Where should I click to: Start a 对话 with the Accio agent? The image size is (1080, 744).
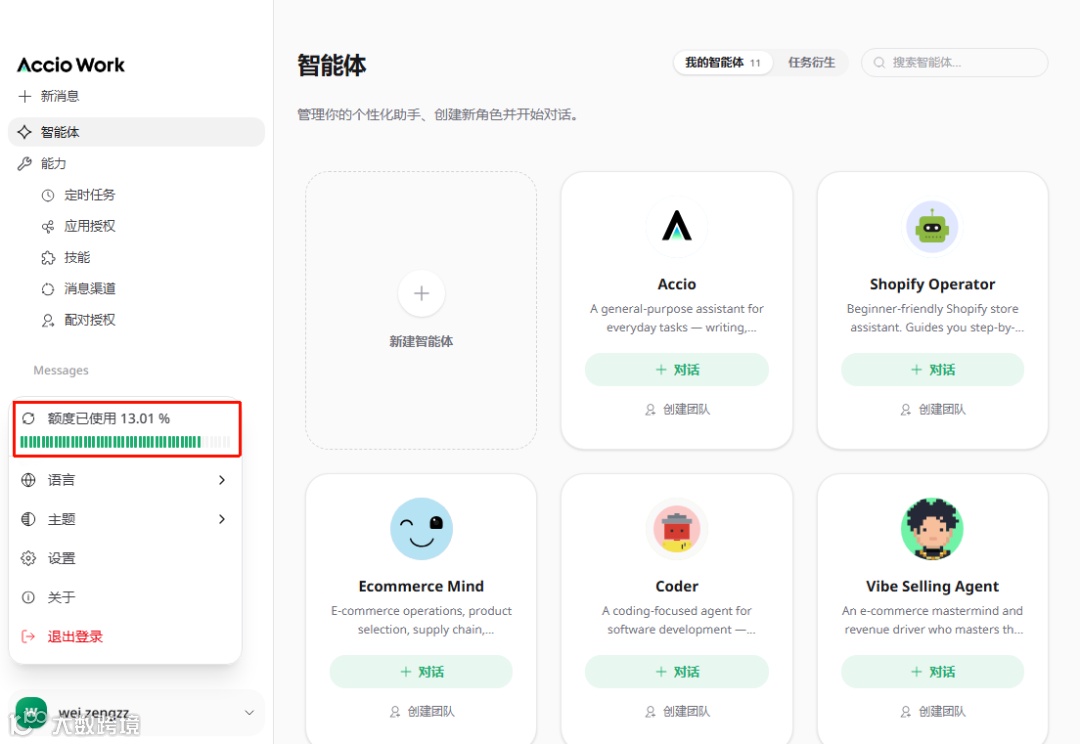676,370
